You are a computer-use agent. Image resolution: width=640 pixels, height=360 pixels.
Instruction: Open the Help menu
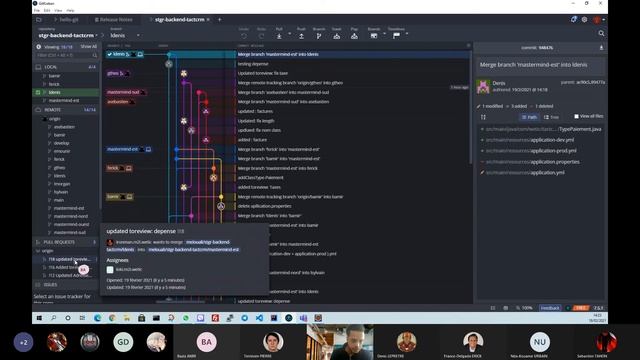pos(70,10)
